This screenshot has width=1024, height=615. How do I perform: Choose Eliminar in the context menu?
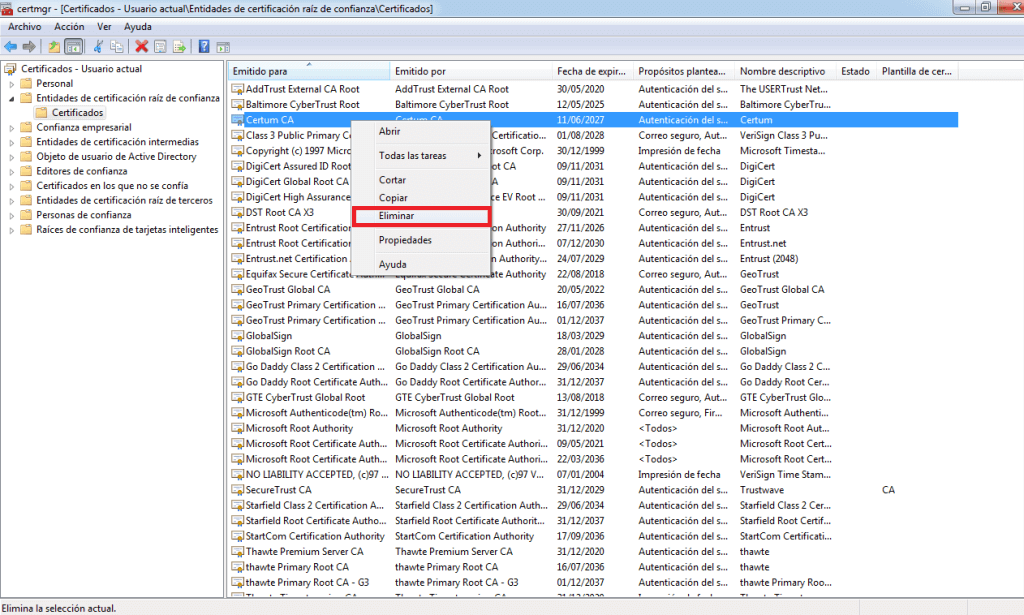(421, 216)
